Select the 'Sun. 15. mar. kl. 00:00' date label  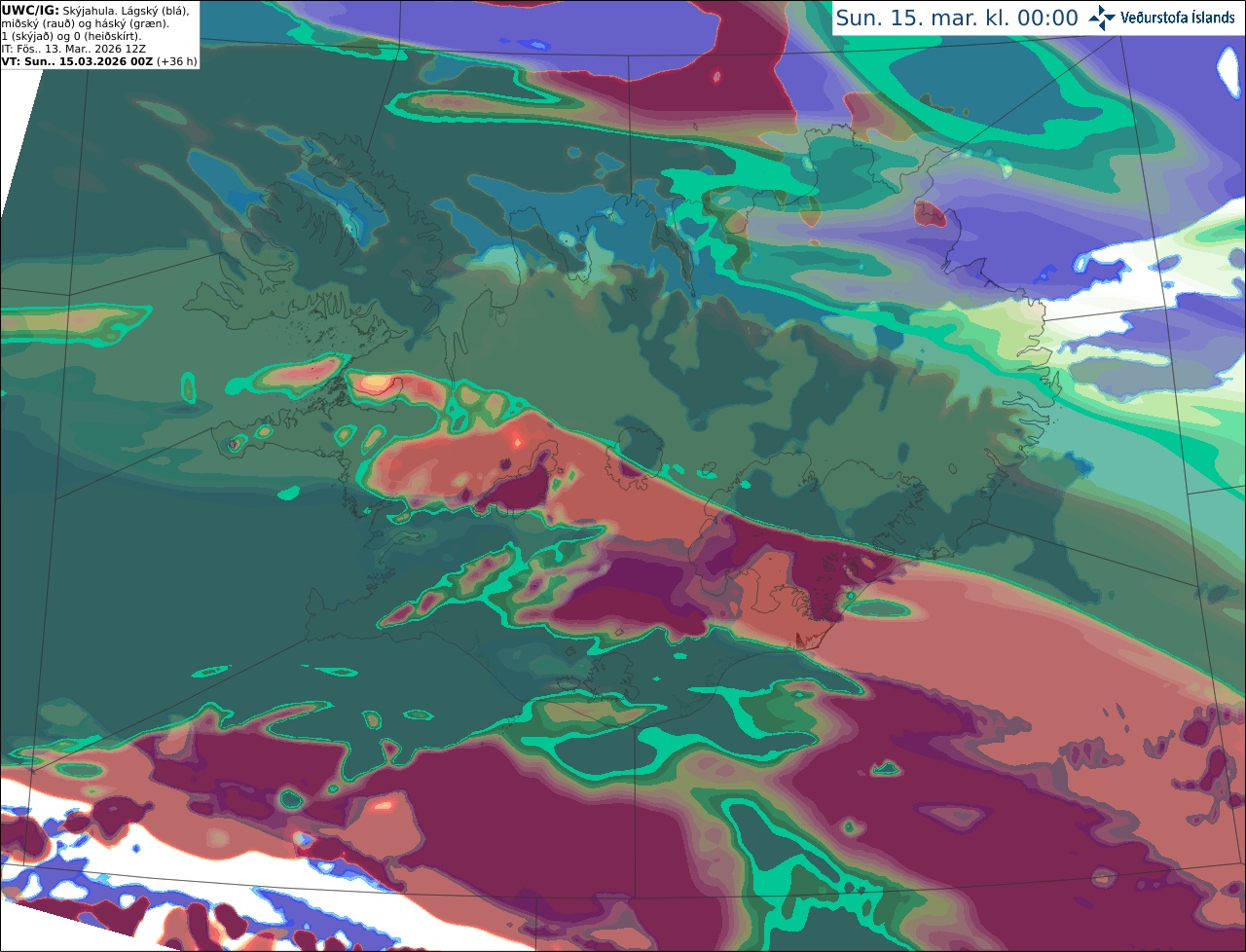(957, 18)
